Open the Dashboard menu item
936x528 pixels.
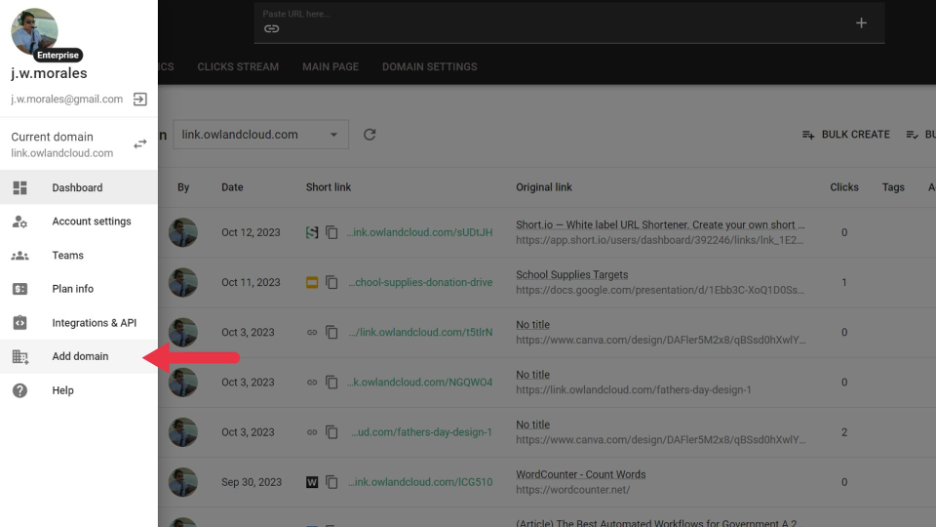pos(79,187)
